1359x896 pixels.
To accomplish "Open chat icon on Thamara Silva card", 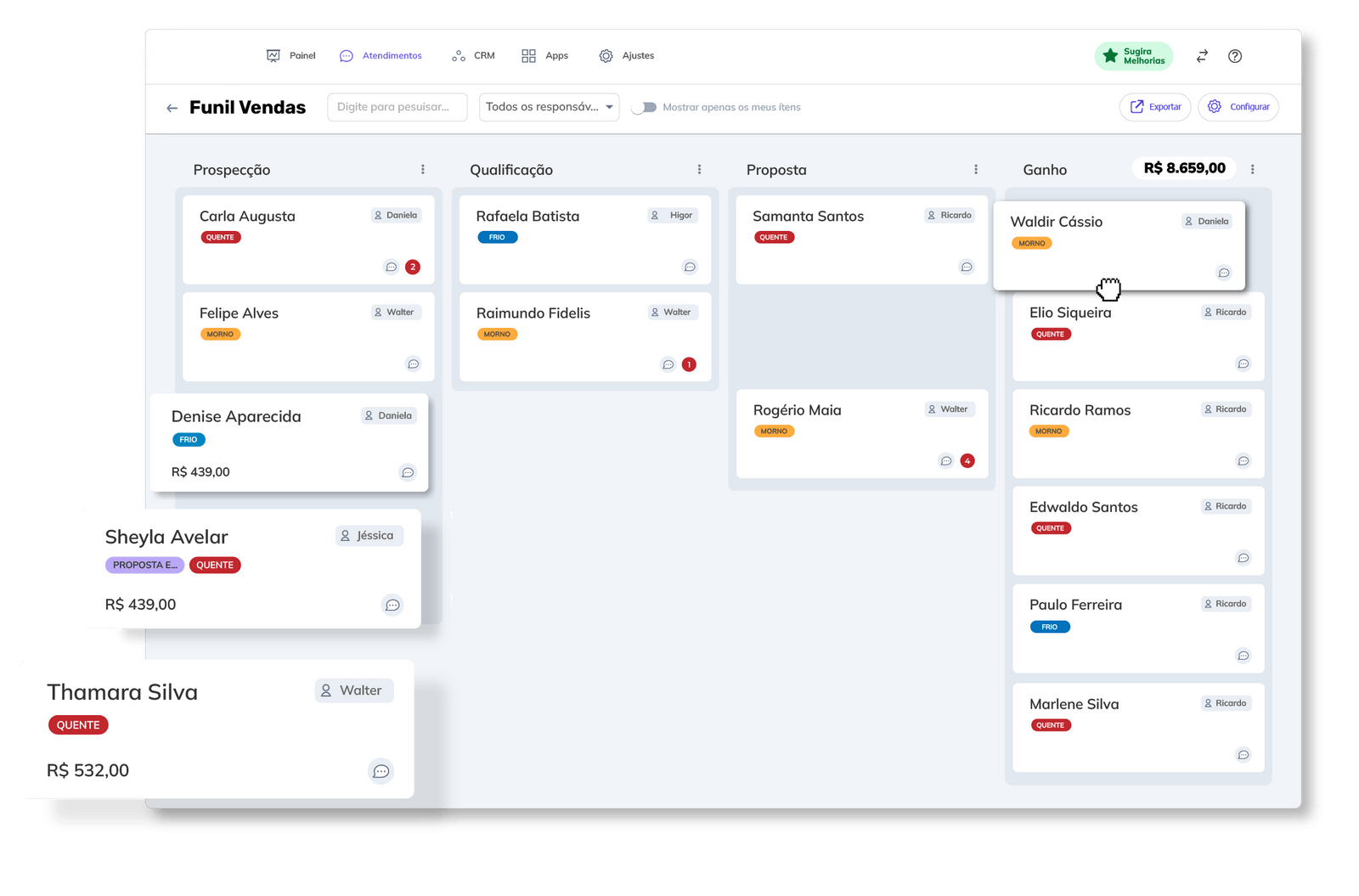I will tap(381, 771).
